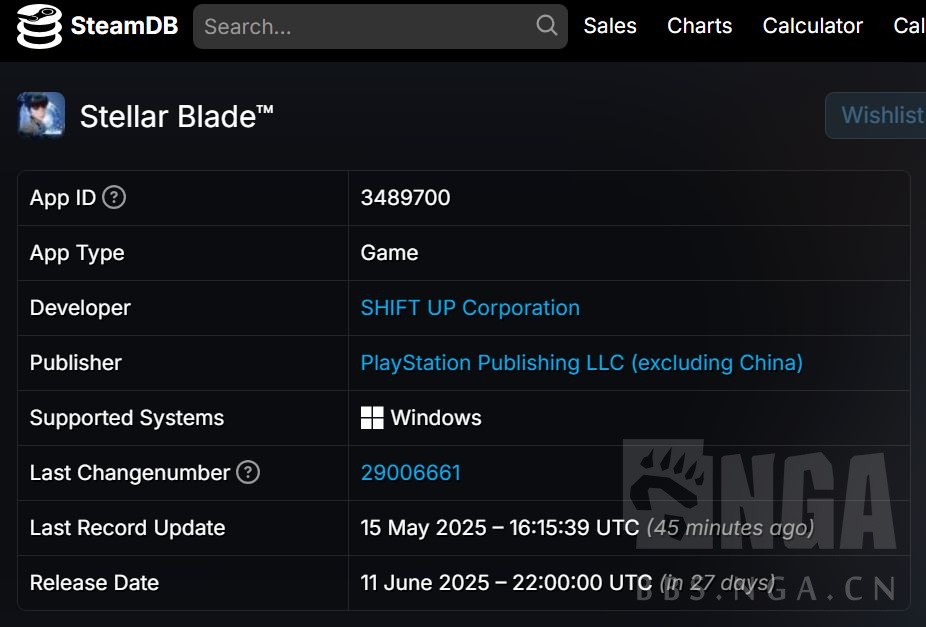Open the App ID help icon

115,198
